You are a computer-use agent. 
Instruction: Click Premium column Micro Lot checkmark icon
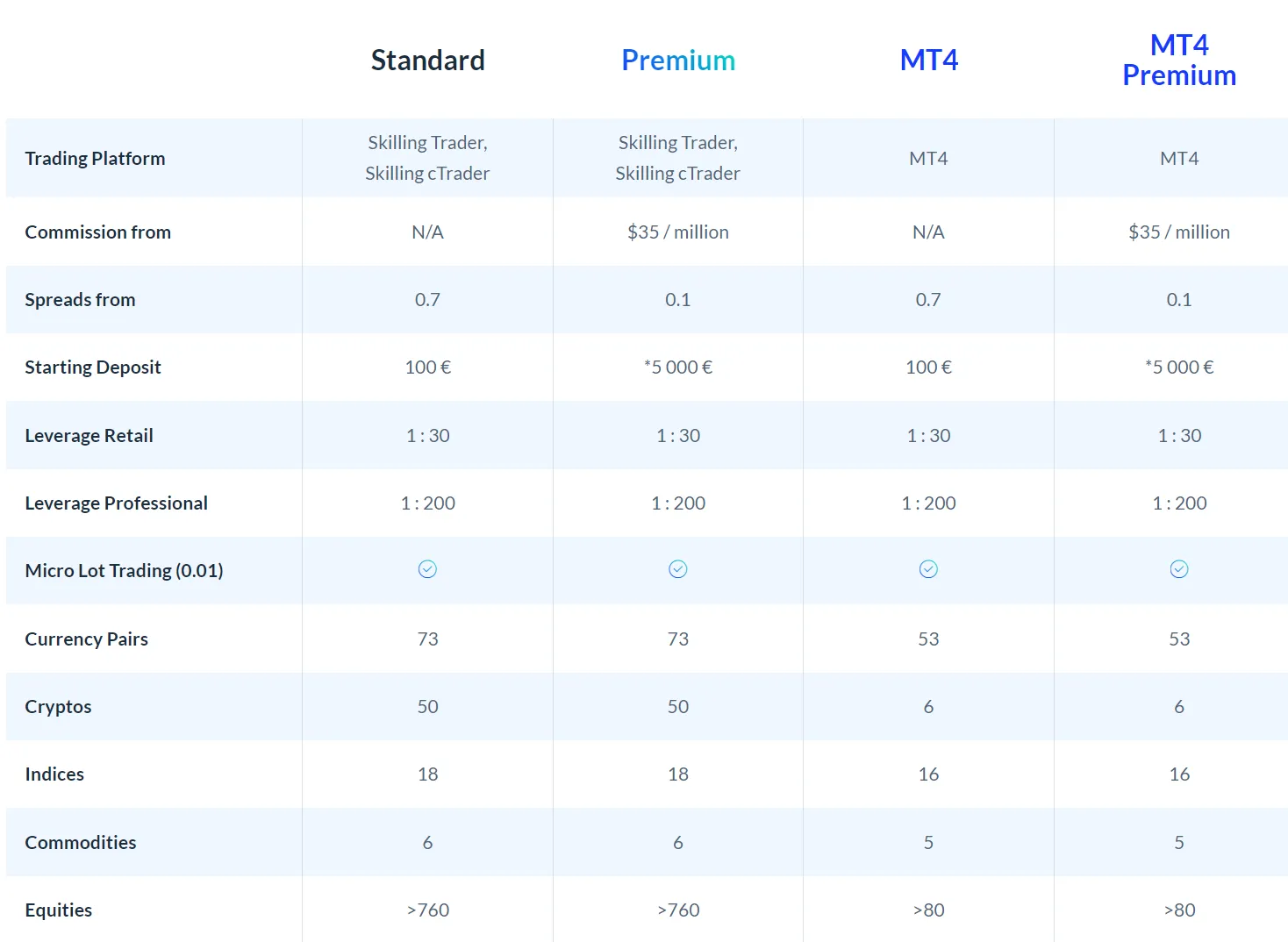point(678,569)
